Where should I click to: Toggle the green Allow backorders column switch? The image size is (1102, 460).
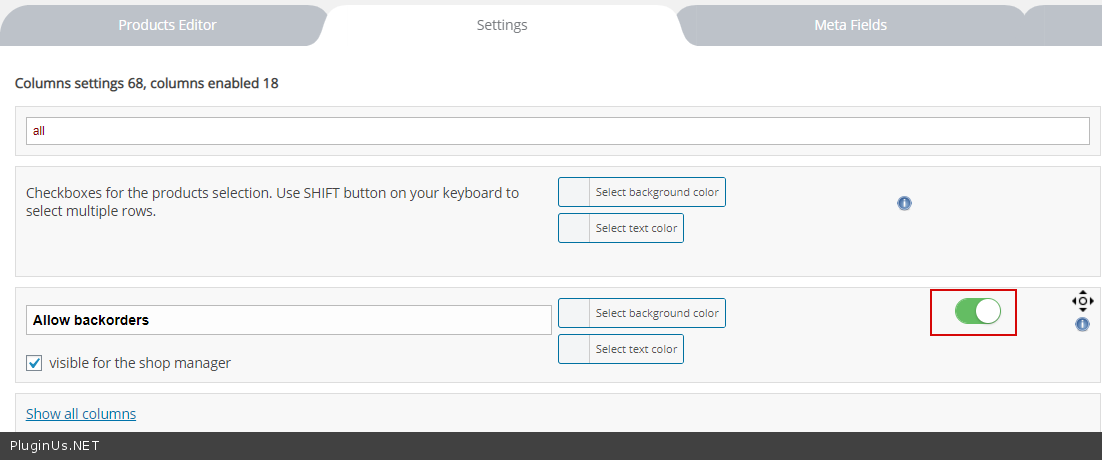pos(977,312)
